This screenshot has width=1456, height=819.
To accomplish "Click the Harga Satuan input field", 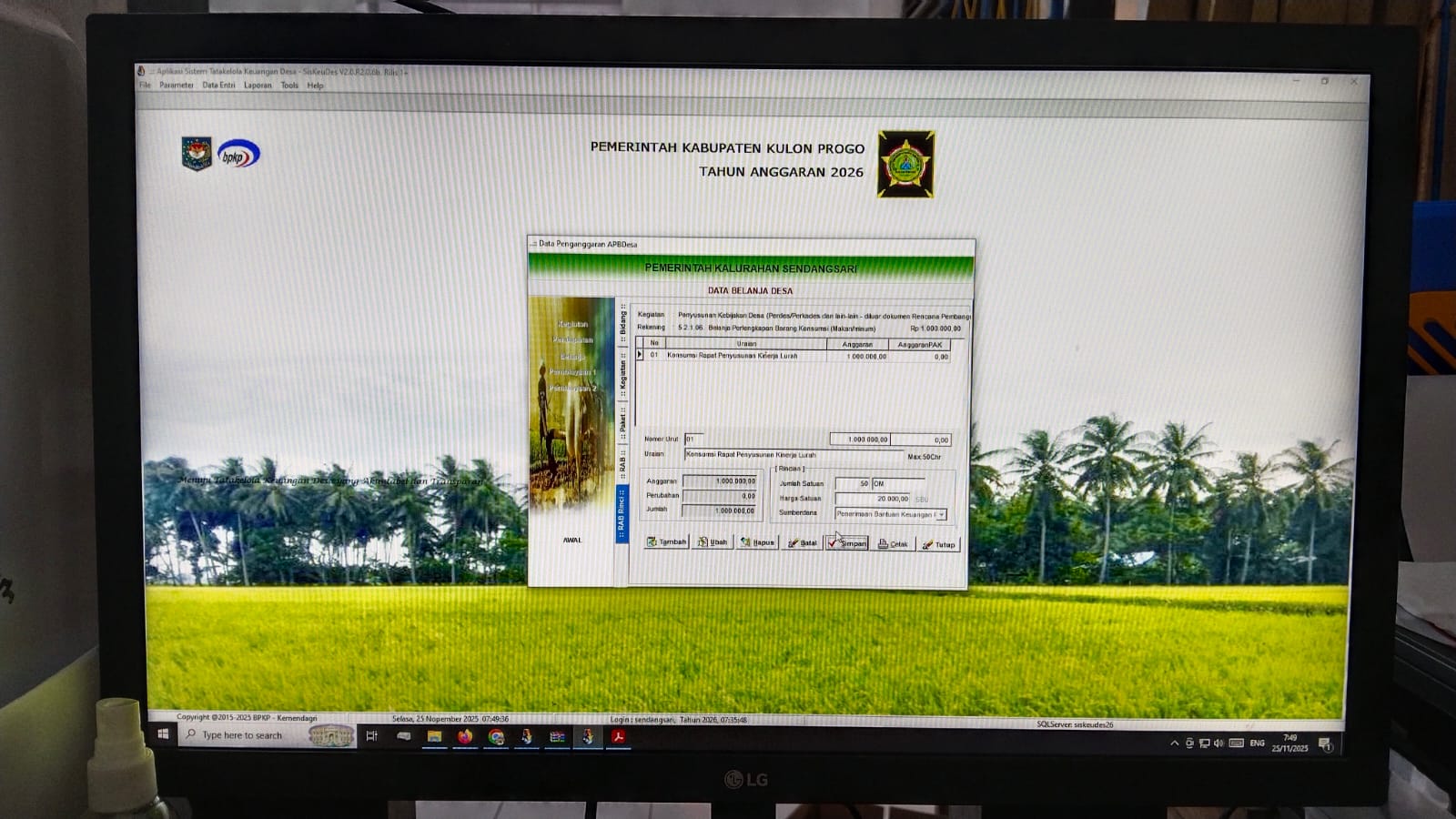I will (x=872, y=499).
